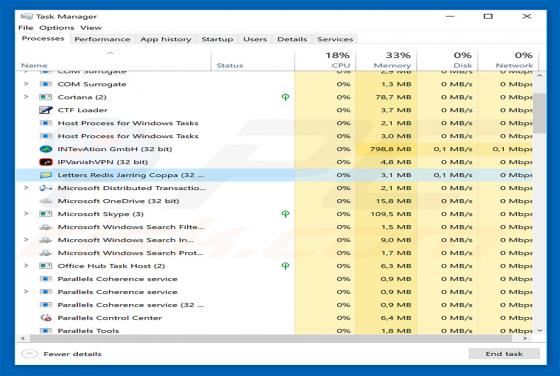
Task: Click Cortana's green suspended leaf icon
Action: pyautogui.click(x=285, y=97)
